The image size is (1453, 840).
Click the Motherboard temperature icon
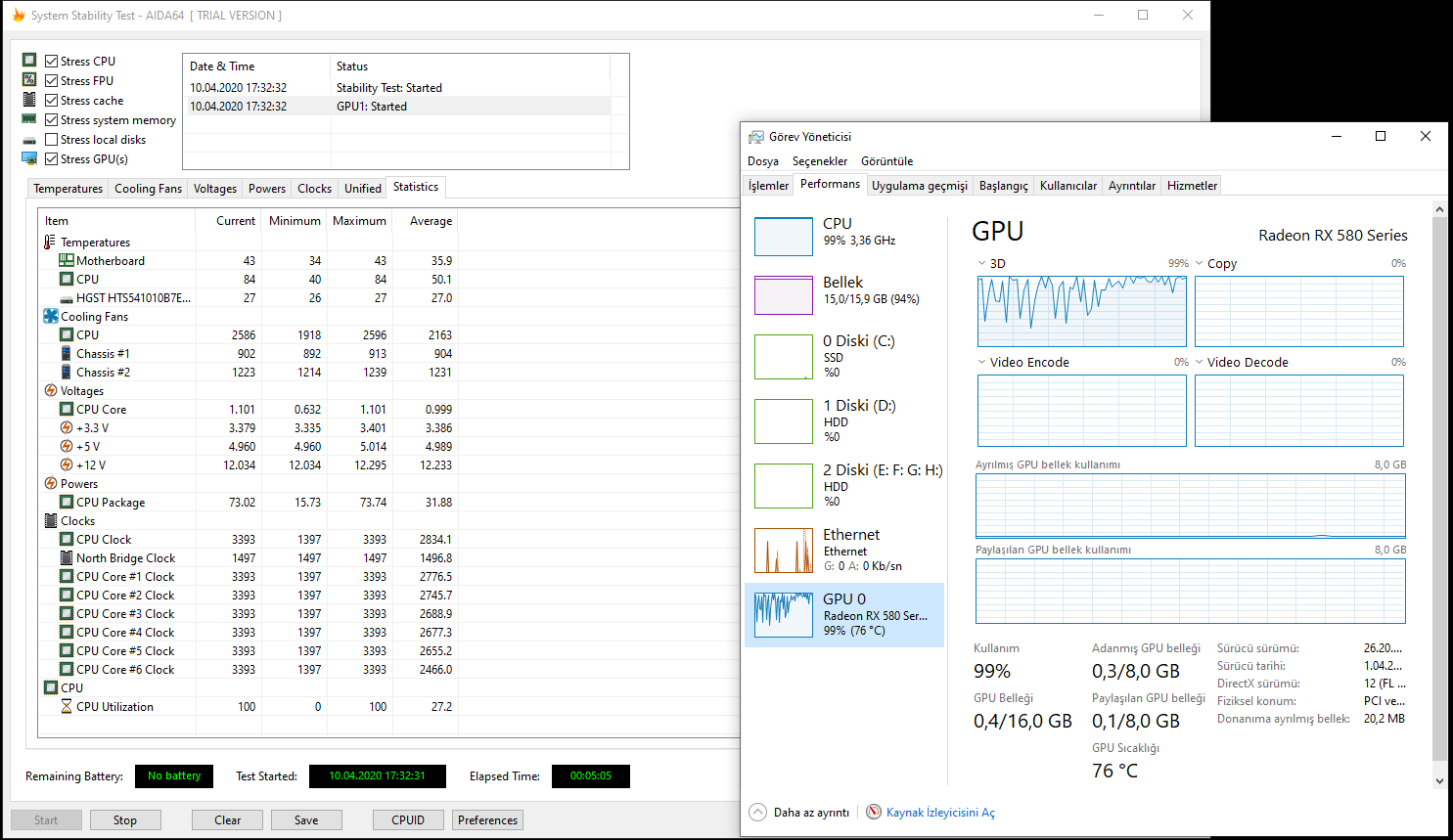pyautogui.click(x=67, y=261)
